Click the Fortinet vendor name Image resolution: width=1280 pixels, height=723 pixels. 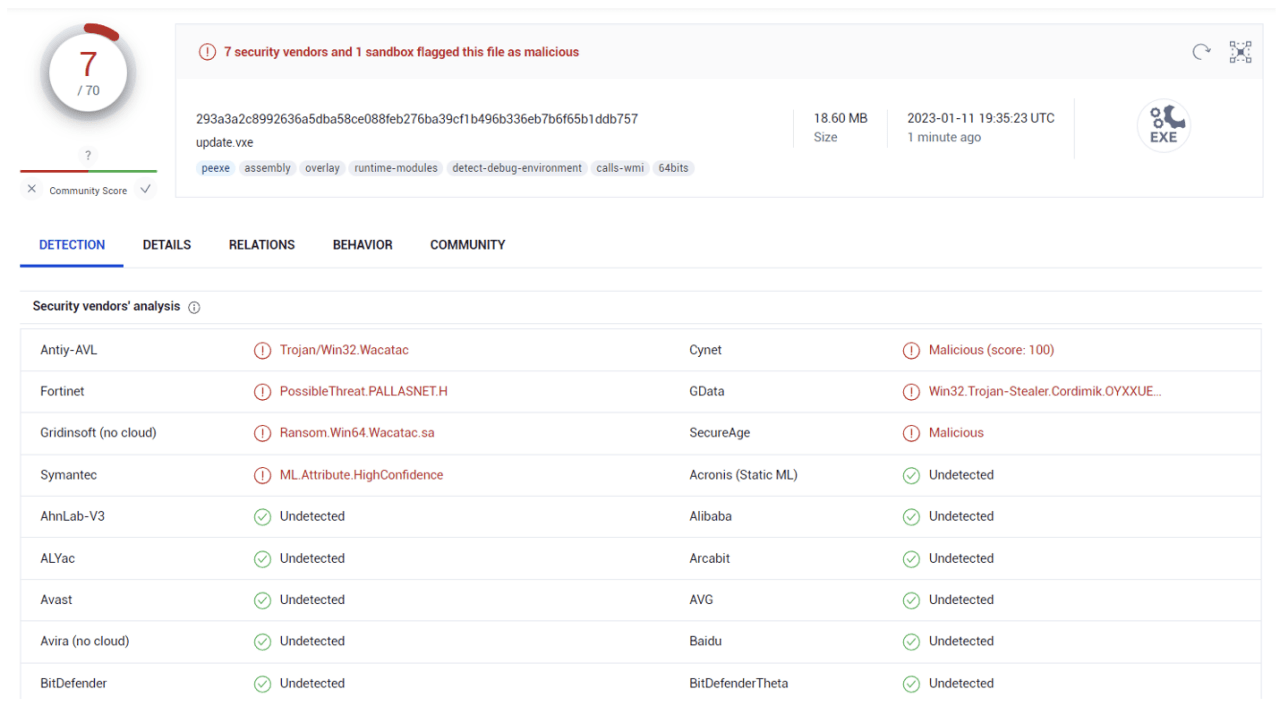63,392
